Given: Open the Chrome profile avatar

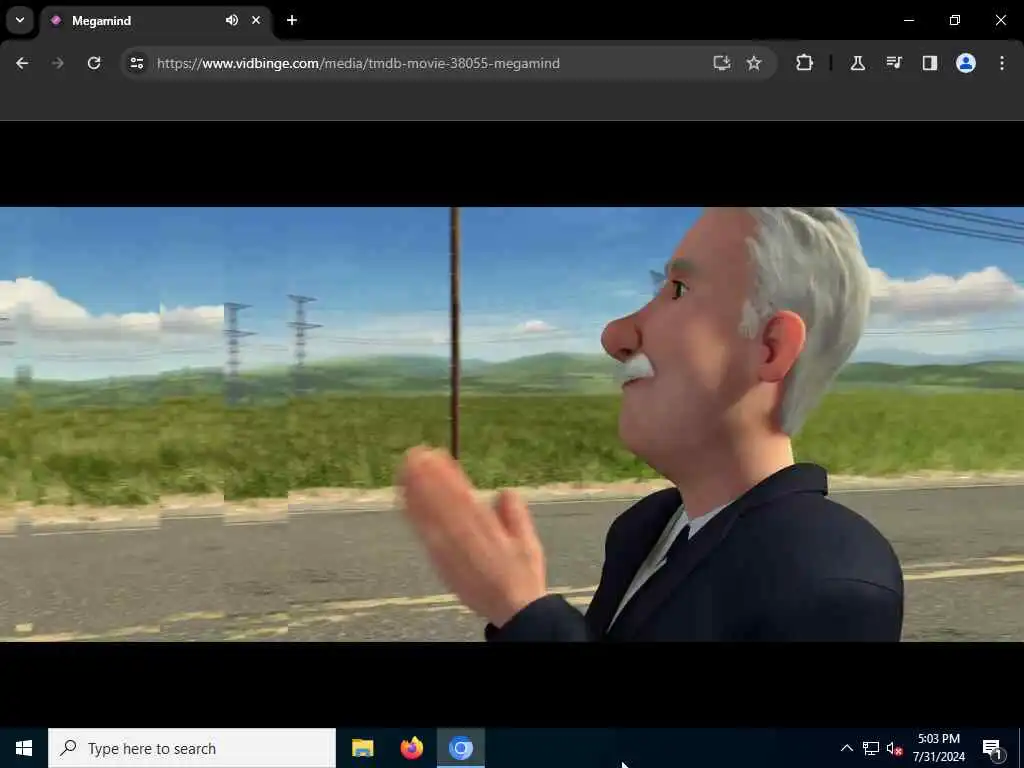Looking at the screenshot, I should (966, 63).
